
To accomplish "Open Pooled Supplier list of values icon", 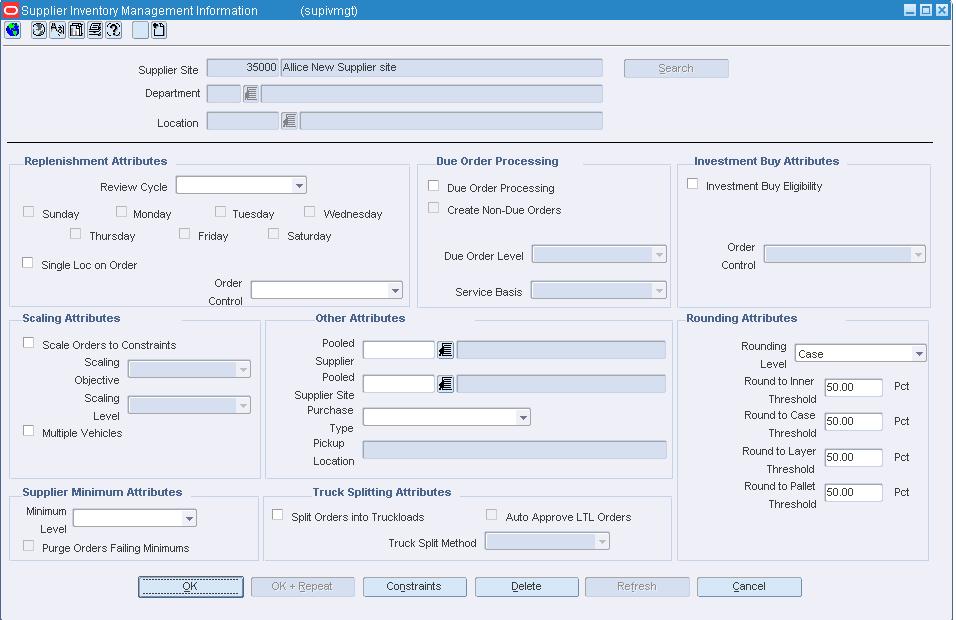I will click(x=446, y=350).
